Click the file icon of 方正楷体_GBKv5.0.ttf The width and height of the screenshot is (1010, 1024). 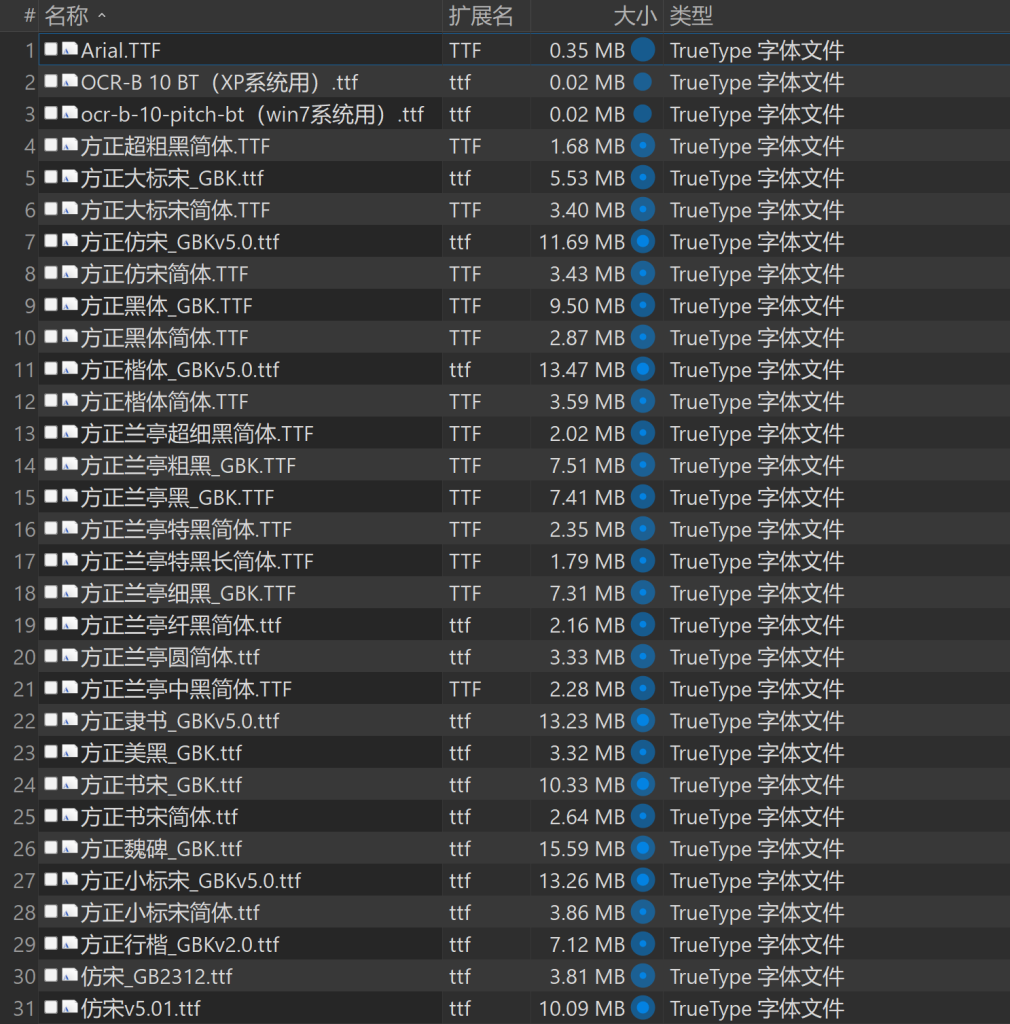70,368
